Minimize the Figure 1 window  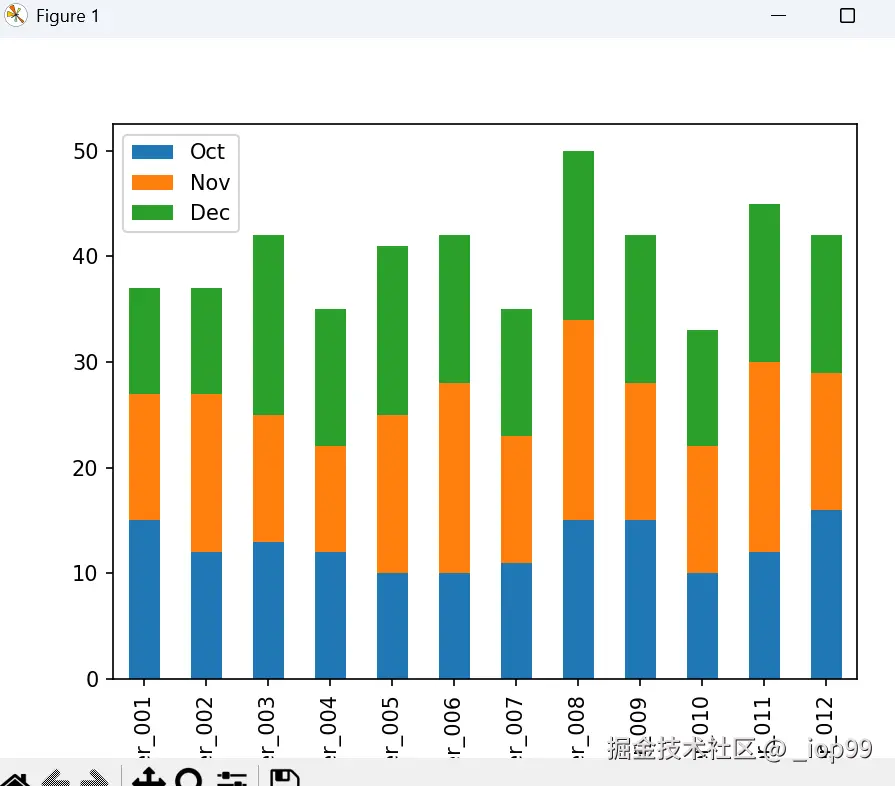[778, 15]
